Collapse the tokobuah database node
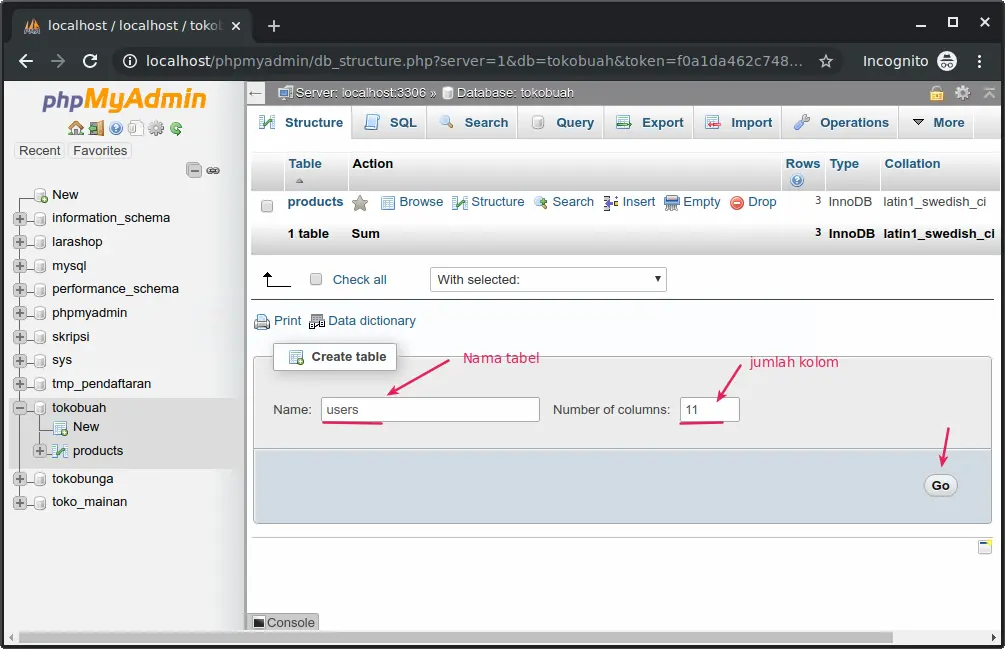 [x=20, y=408]
